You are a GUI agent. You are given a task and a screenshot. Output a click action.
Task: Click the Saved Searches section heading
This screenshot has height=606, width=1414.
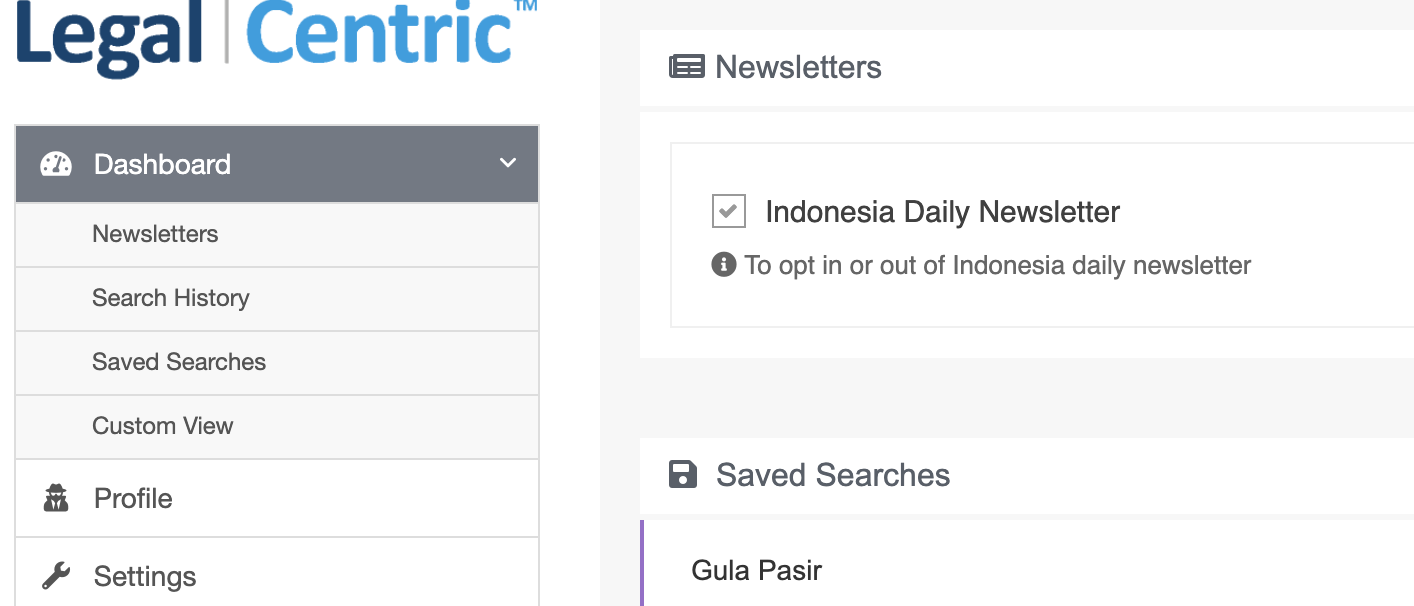[x=833, y=474]
